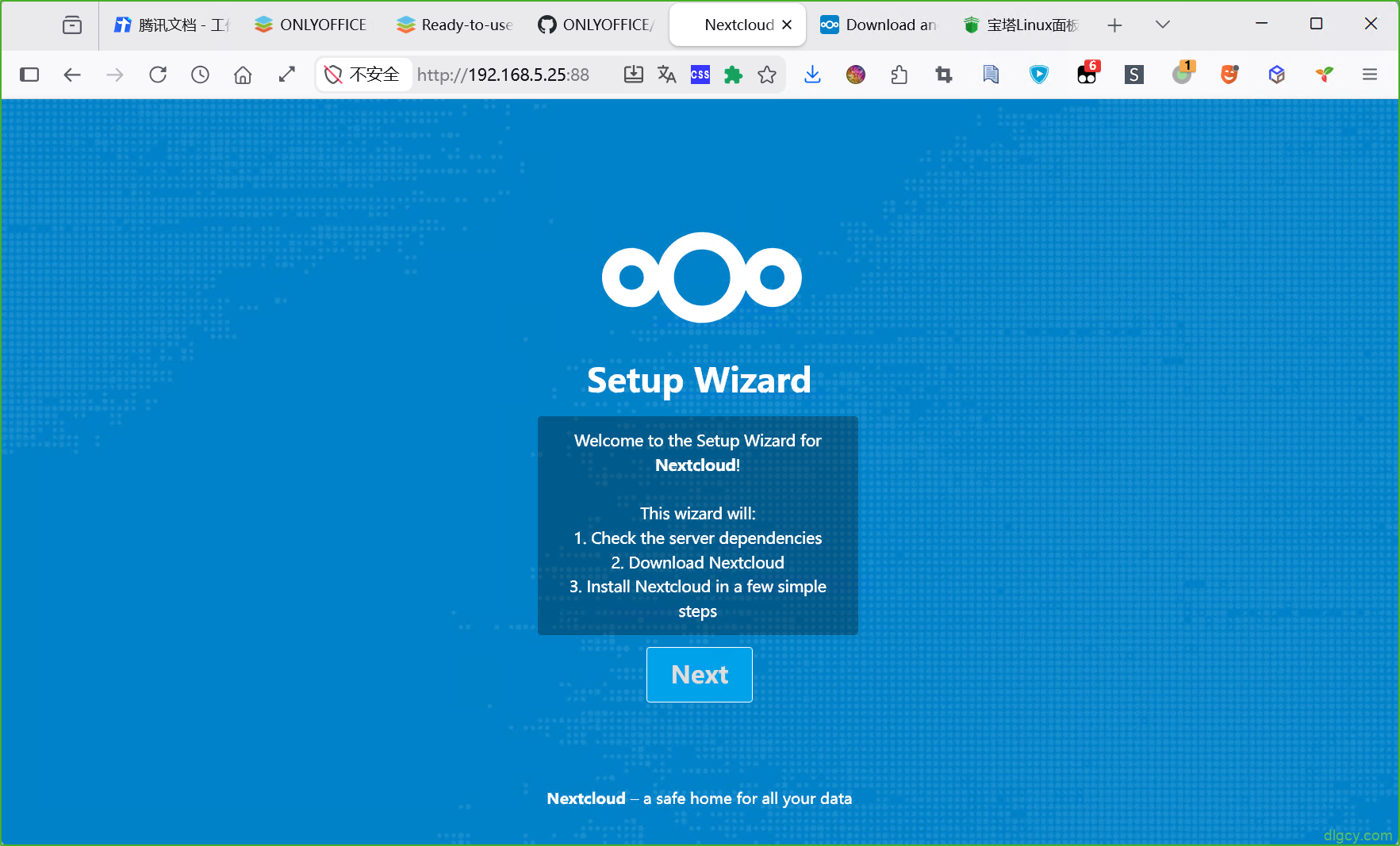1400x846 pixels.
Task: Maximize the browser window
Action: point(1316,24)
